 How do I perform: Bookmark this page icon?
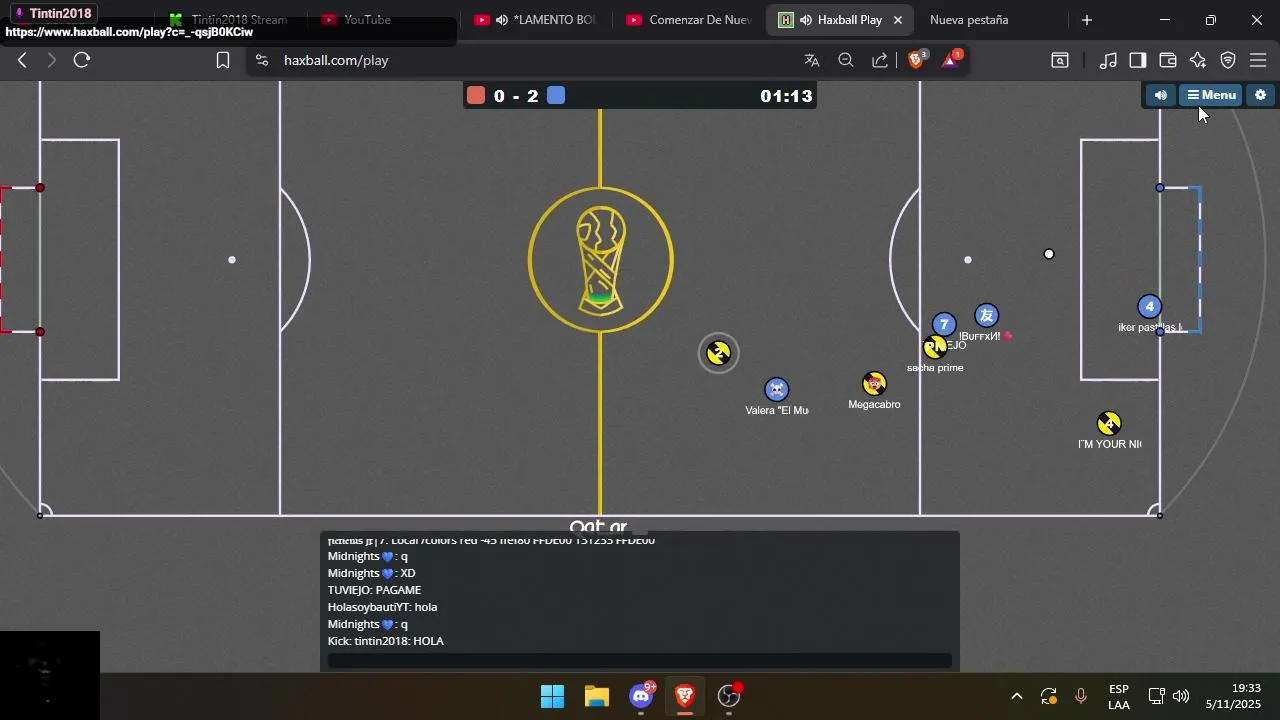point(223,60)
